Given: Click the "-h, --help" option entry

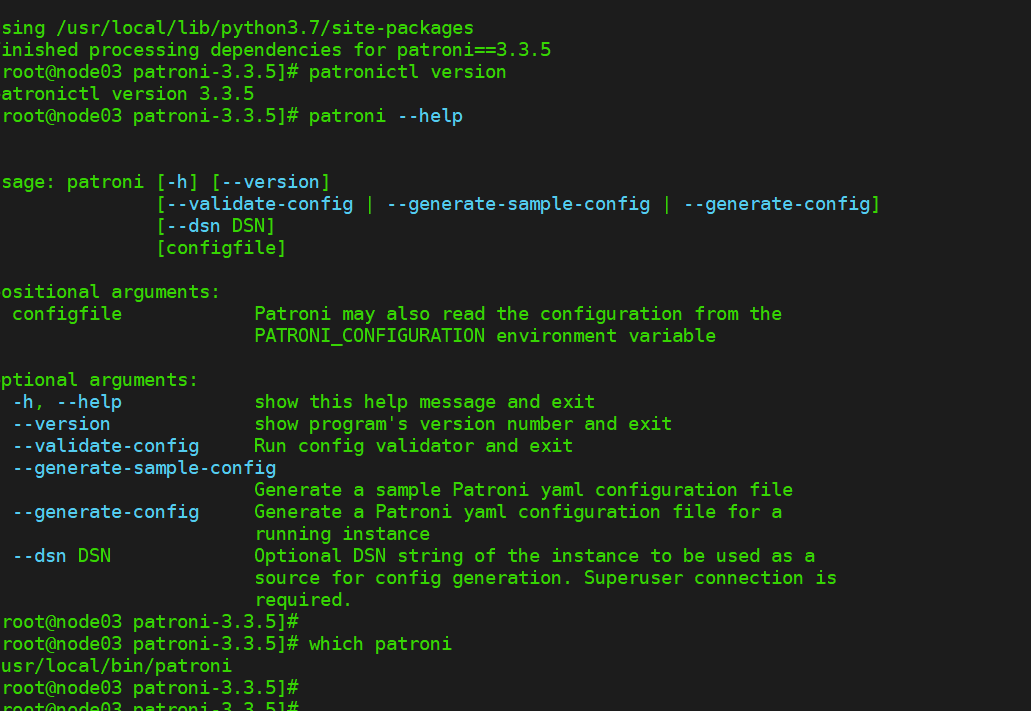Looking at the screenshot, I should [x=67, y=402].
